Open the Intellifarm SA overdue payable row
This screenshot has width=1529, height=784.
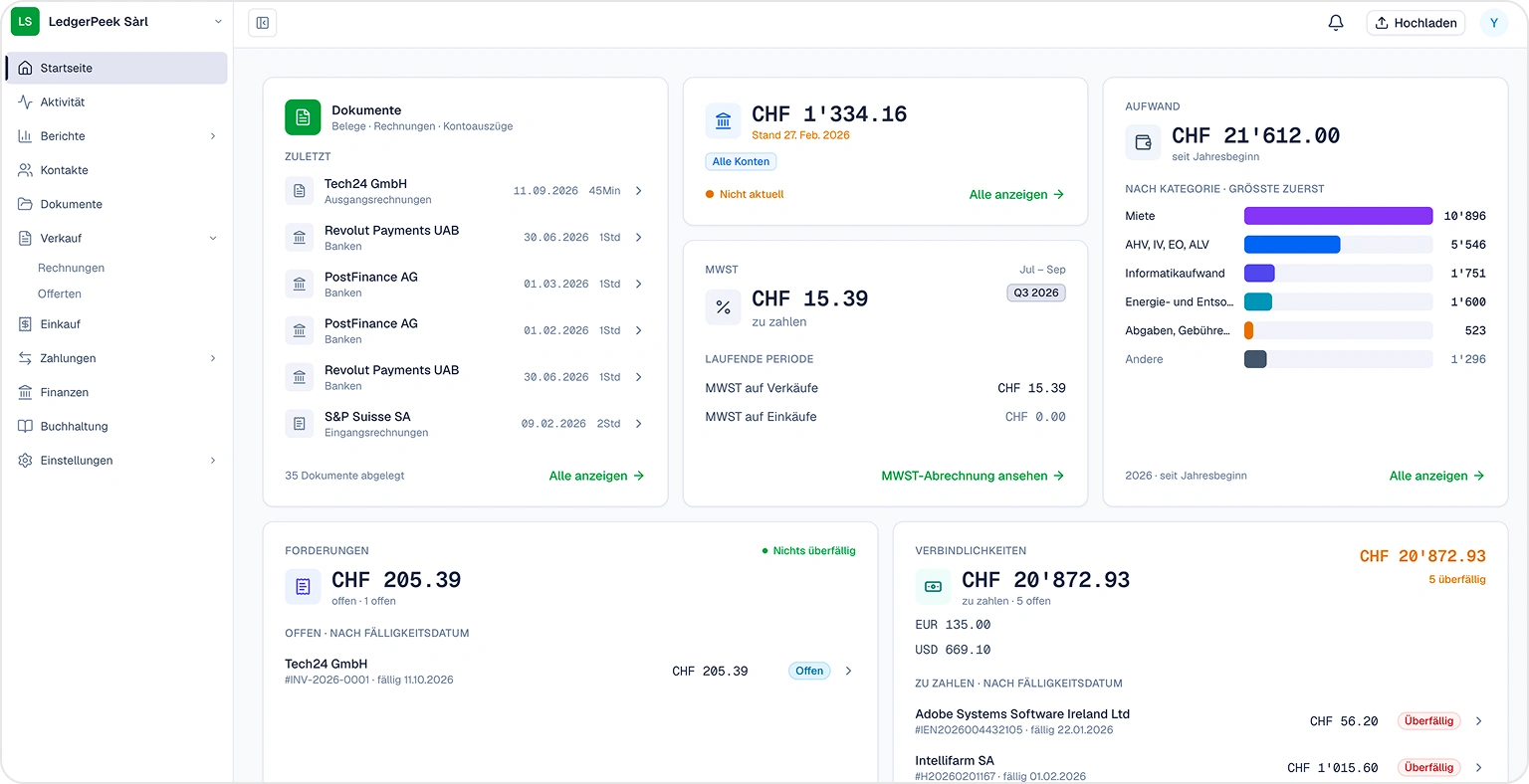tap(1200, 767)
